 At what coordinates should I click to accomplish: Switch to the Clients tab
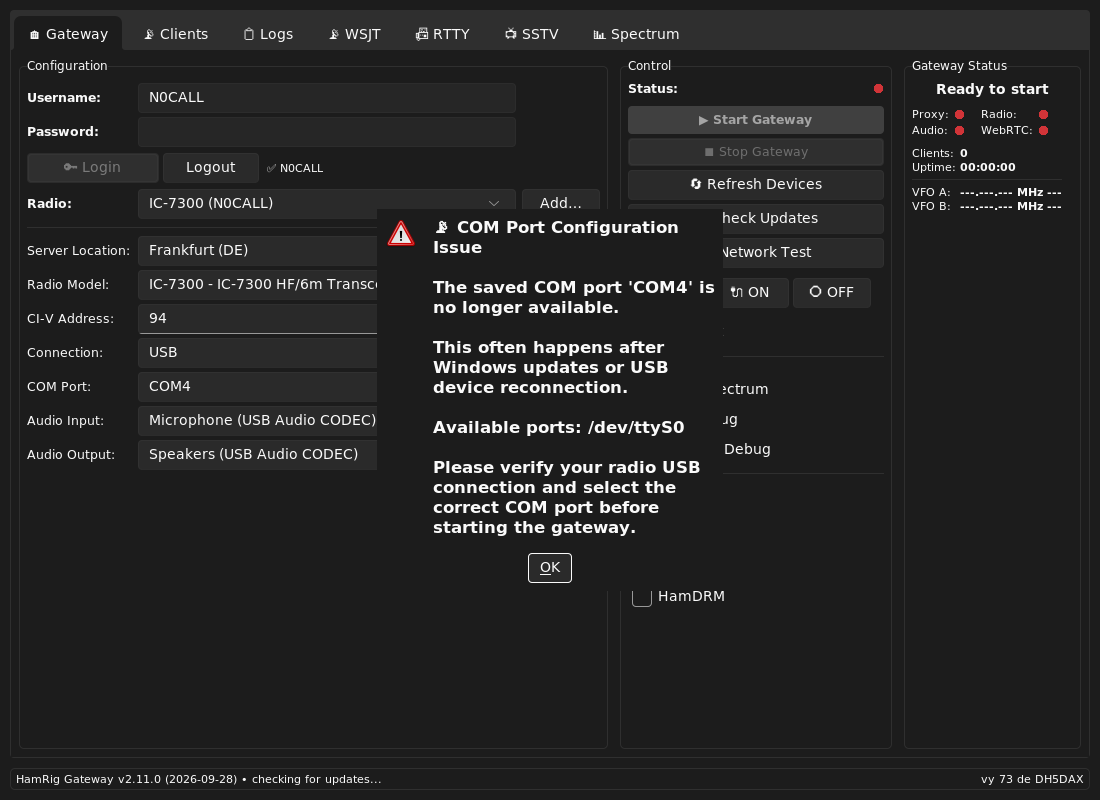pyautogui.click(x=176, y=34)
